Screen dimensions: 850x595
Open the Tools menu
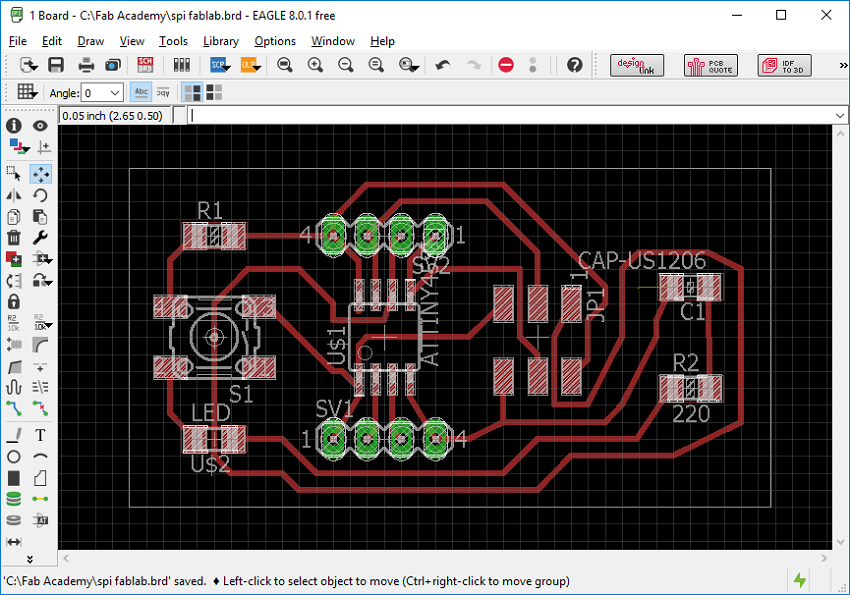coord(173,41)
